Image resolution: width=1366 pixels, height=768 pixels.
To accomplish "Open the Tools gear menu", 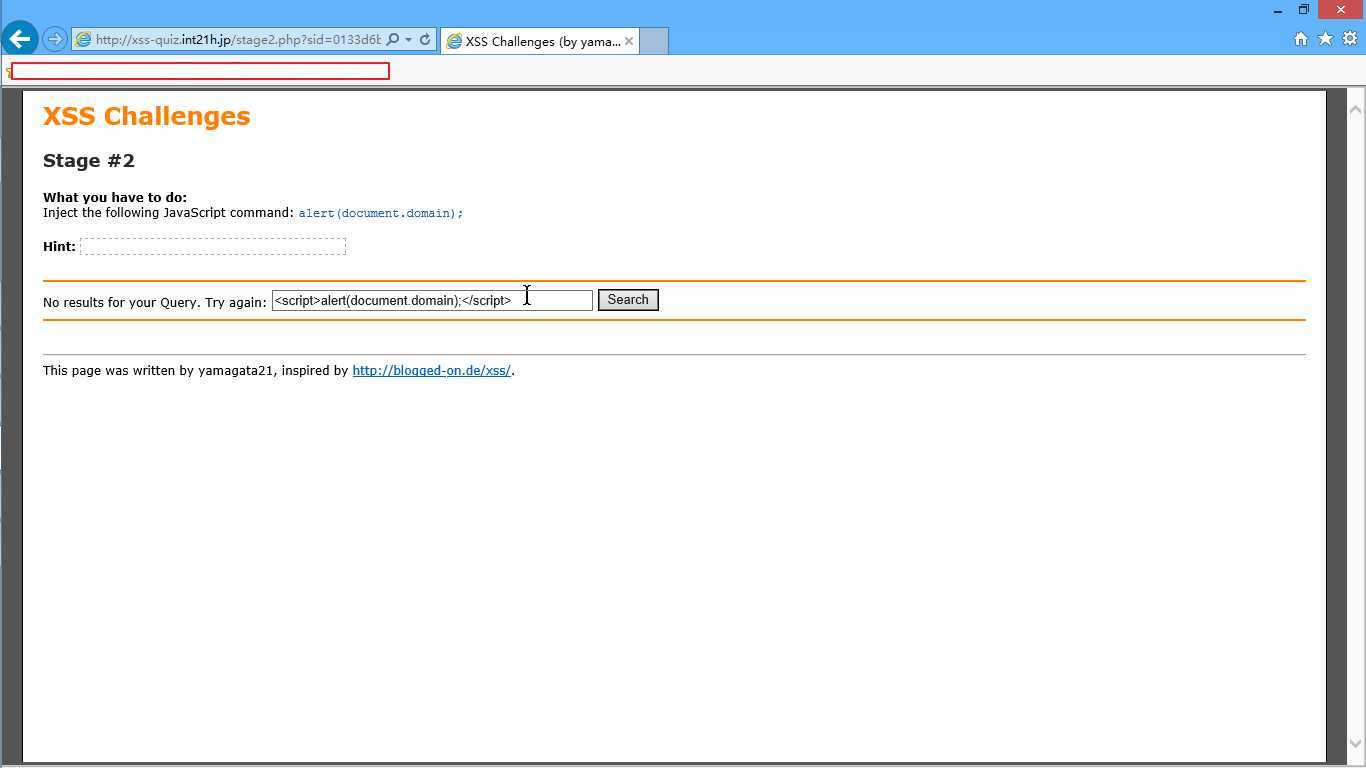I will click(1350, 39).
